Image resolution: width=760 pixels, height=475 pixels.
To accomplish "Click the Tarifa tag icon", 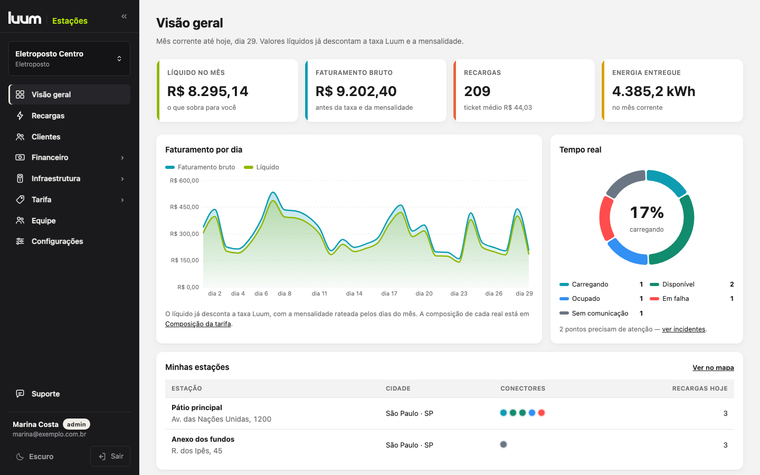I will coord(20,199).
